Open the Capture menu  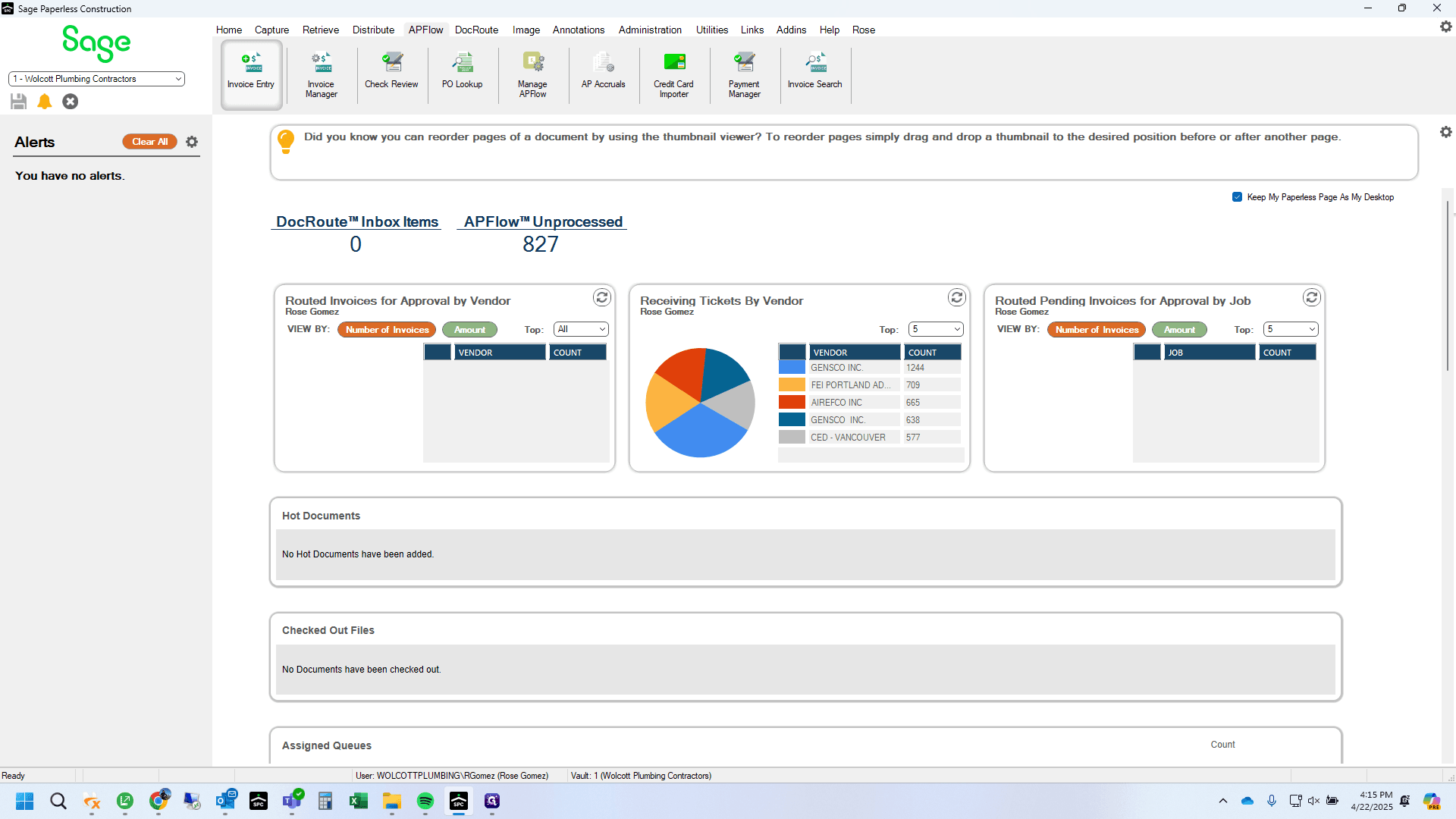(271, 30)
